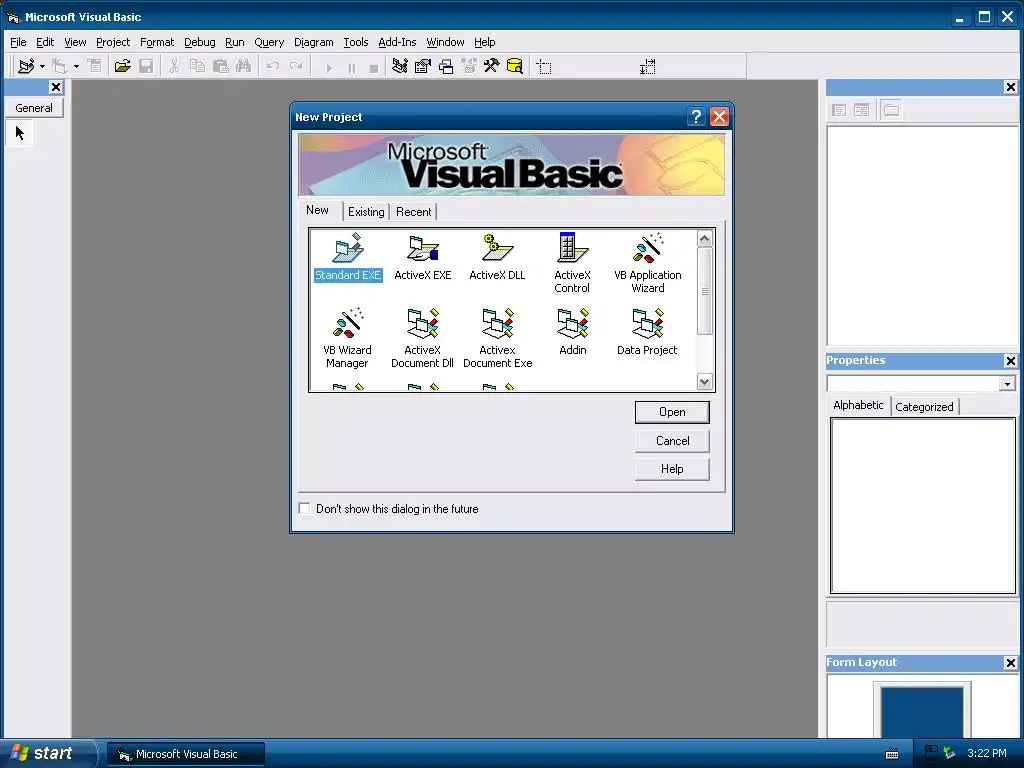Click the project list scroll down arrow
This screenshot has height=768, width=1024.
coord(704,382)
